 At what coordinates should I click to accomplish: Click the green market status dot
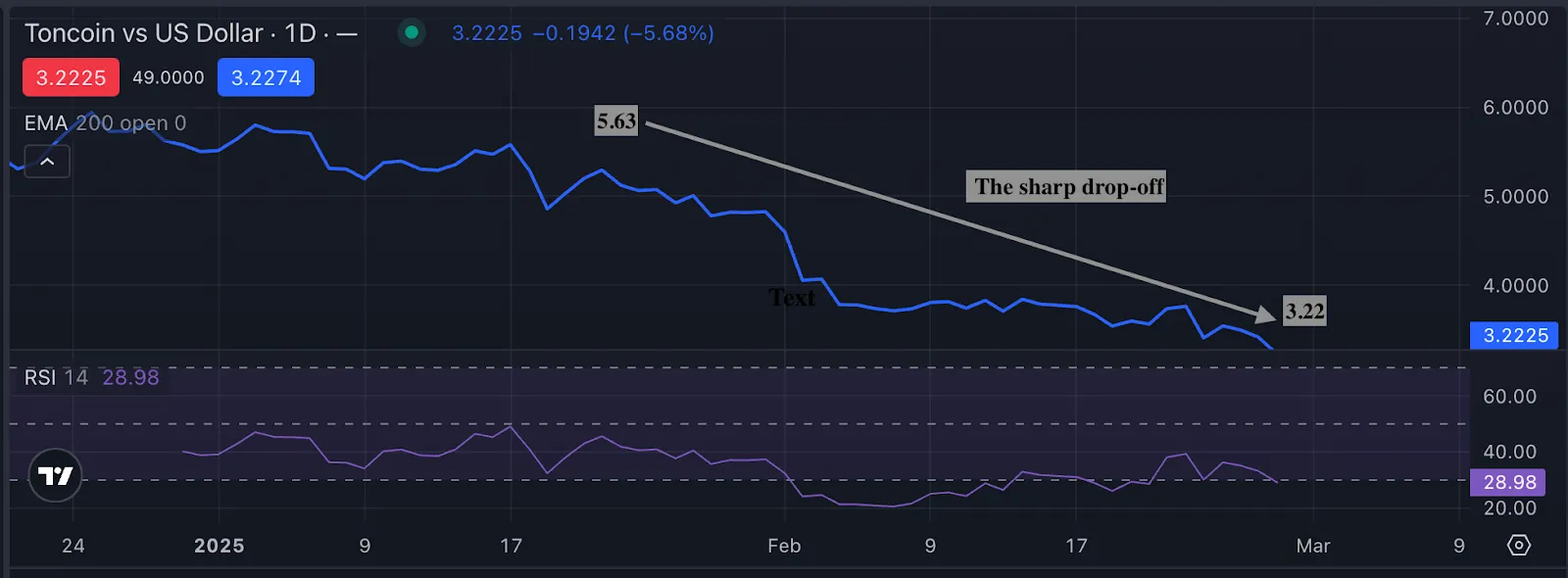(412, 32)
